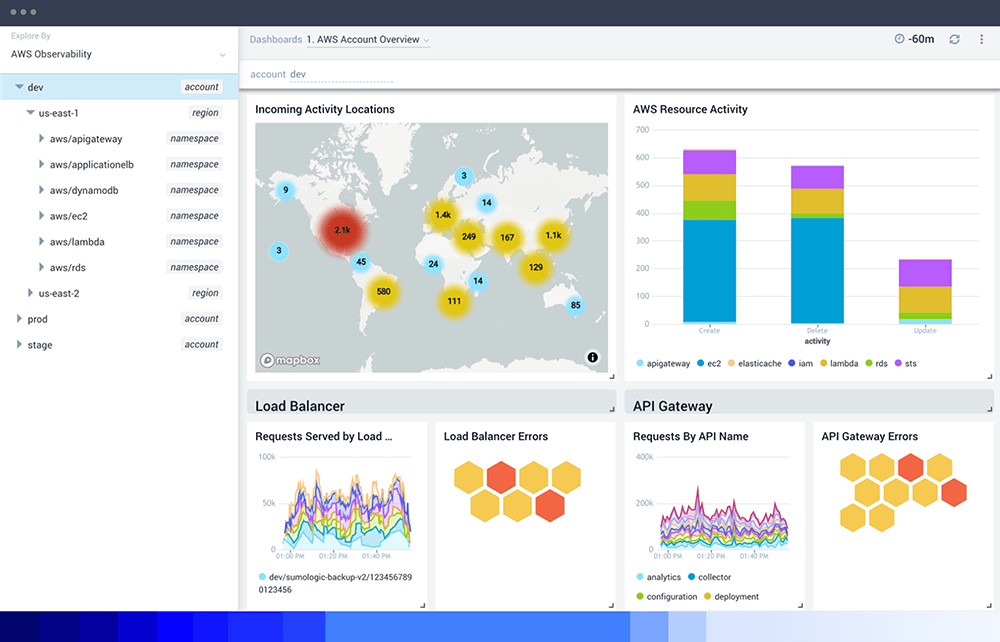Click the API Gateway Errors panel title
This screenshot has height=642, width=1000.
869,437
